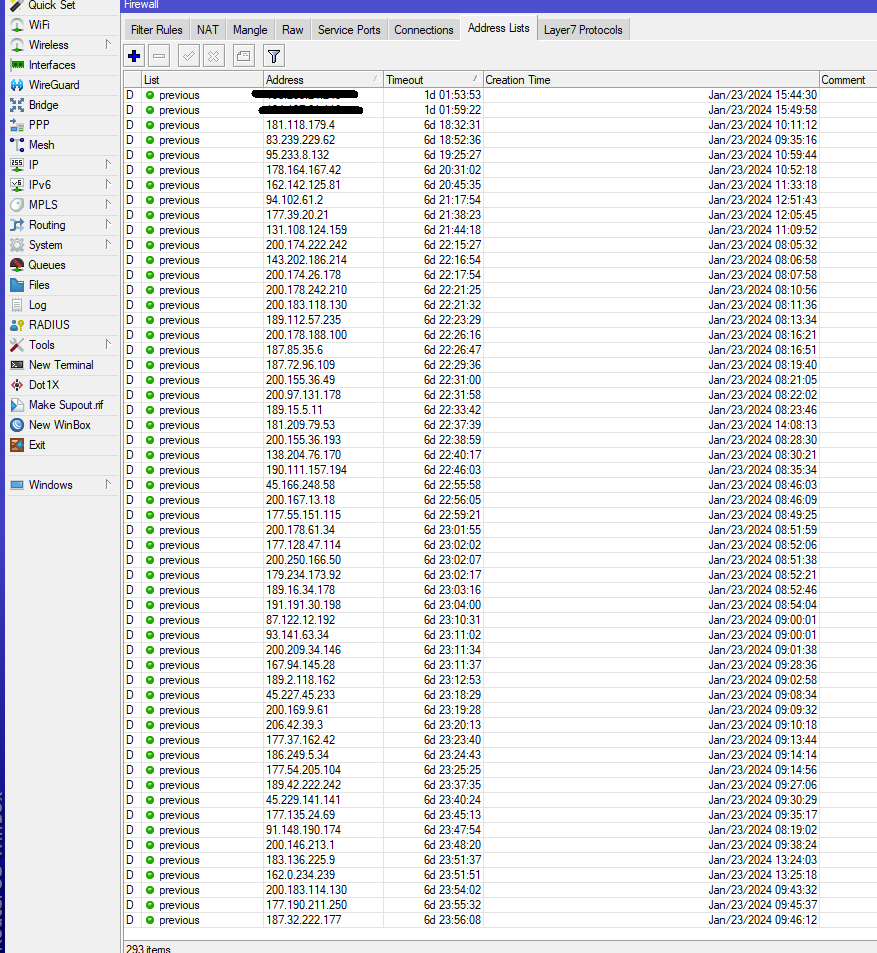877x953 pixels.
Task: Open the Queues window
Action: 44,265
